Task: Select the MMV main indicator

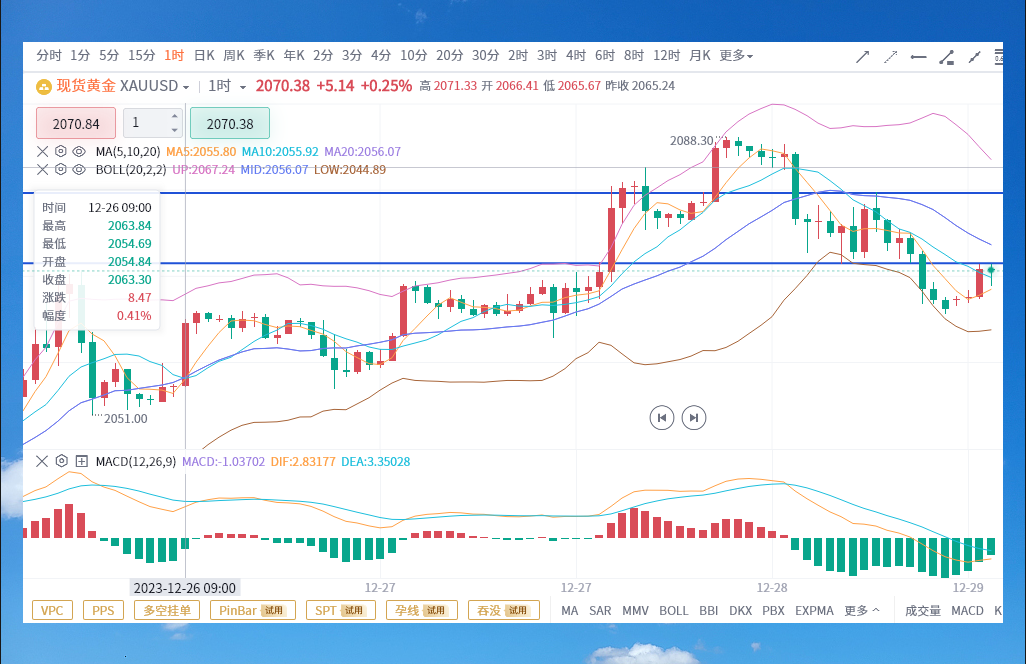Action: pyautogui.click(x=635, y=610)
